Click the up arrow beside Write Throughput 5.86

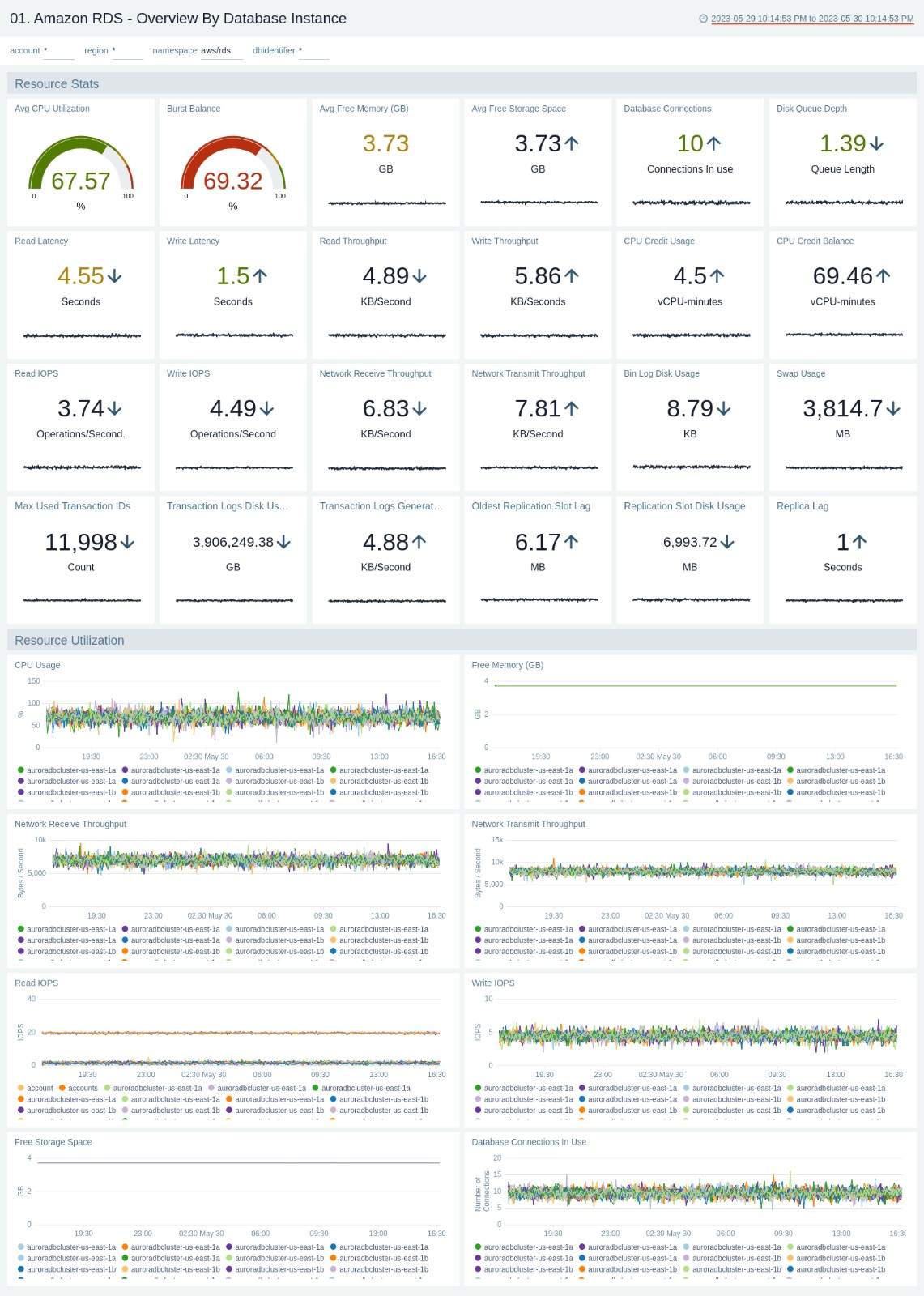(x=572, y=276)
